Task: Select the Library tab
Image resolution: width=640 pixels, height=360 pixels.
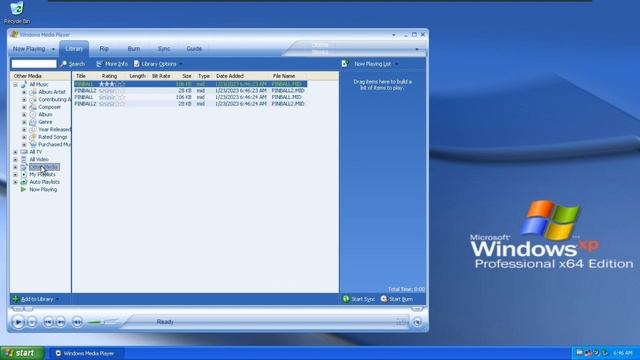Action: tap(74, 49)
